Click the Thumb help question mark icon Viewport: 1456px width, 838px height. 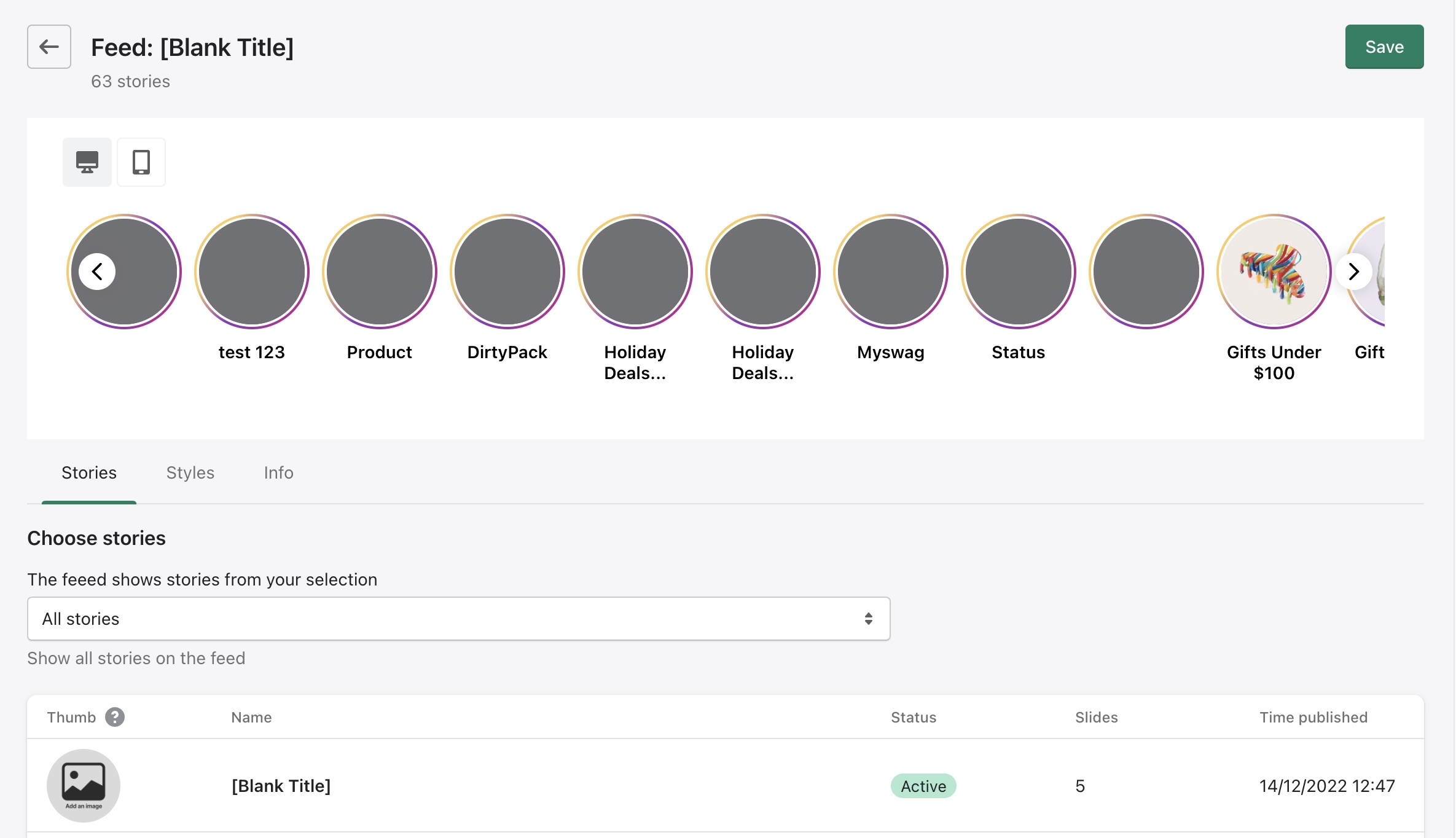click(115, 717)
